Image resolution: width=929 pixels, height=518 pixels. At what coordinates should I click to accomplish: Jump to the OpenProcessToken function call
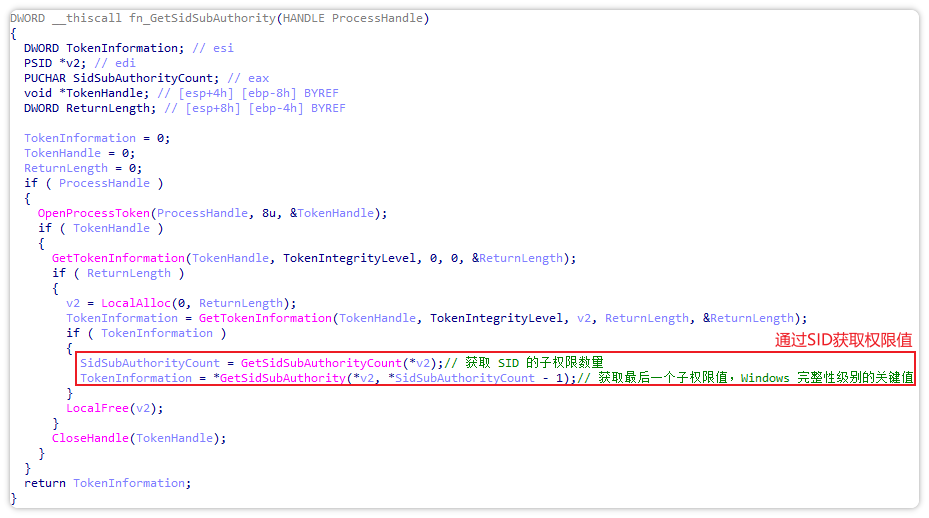[x=95, y=213]
